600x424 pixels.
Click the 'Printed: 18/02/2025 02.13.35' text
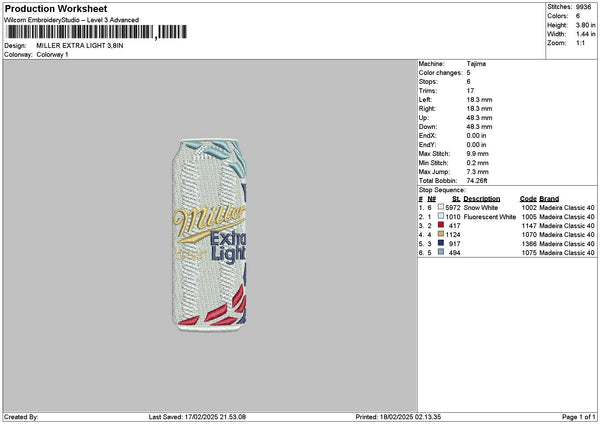pos(398,417)
